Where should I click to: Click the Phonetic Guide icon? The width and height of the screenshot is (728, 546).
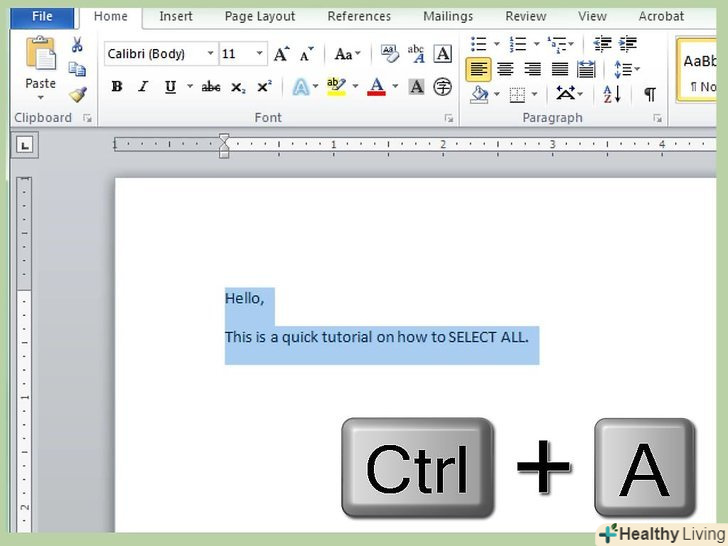[416, 53]
